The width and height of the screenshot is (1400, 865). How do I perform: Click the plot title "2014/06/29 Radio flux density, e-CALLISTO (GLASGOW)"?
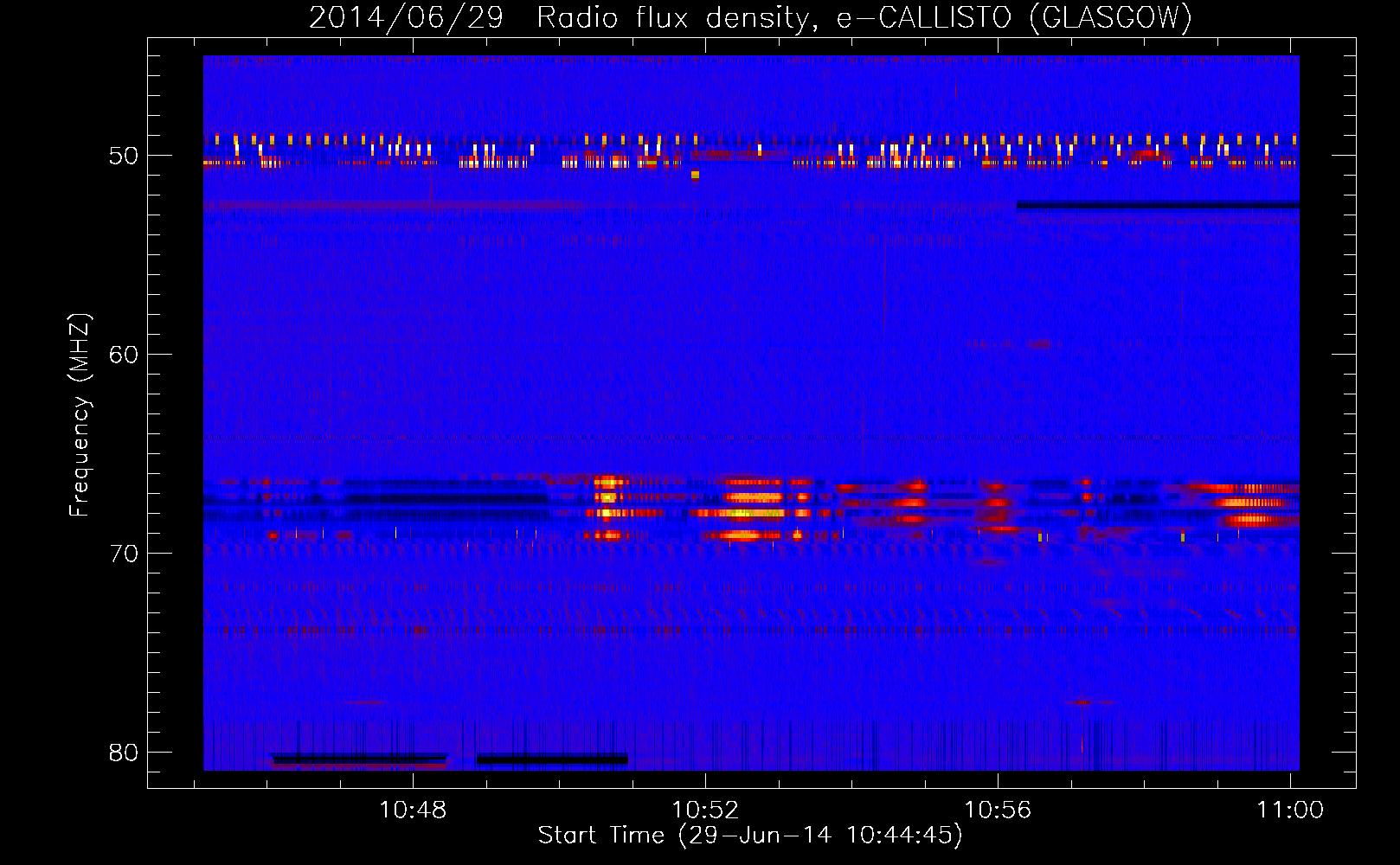tap(750, 17)
